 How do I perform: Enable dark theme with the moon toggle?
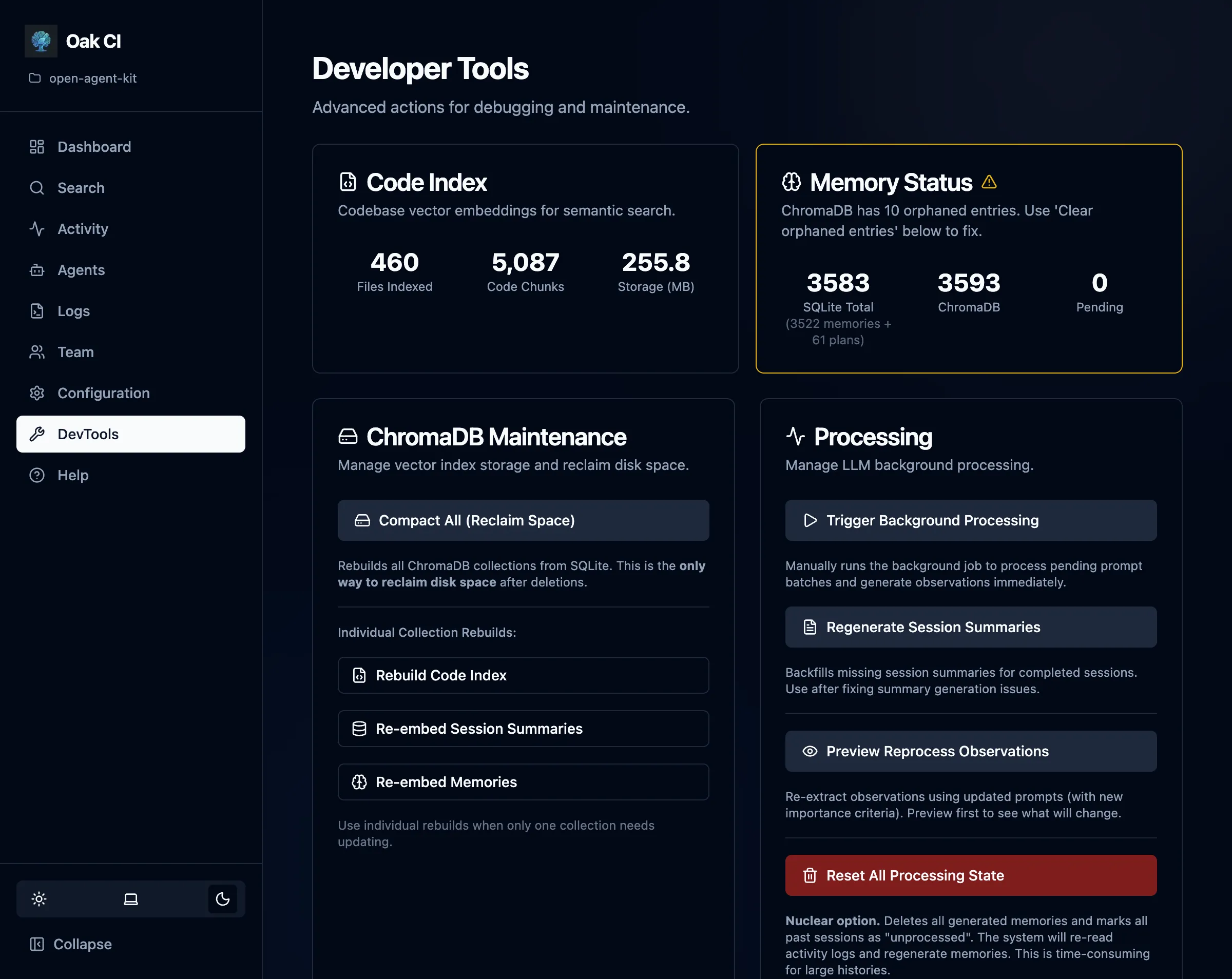pyautogui.click(x=222, y=898)
